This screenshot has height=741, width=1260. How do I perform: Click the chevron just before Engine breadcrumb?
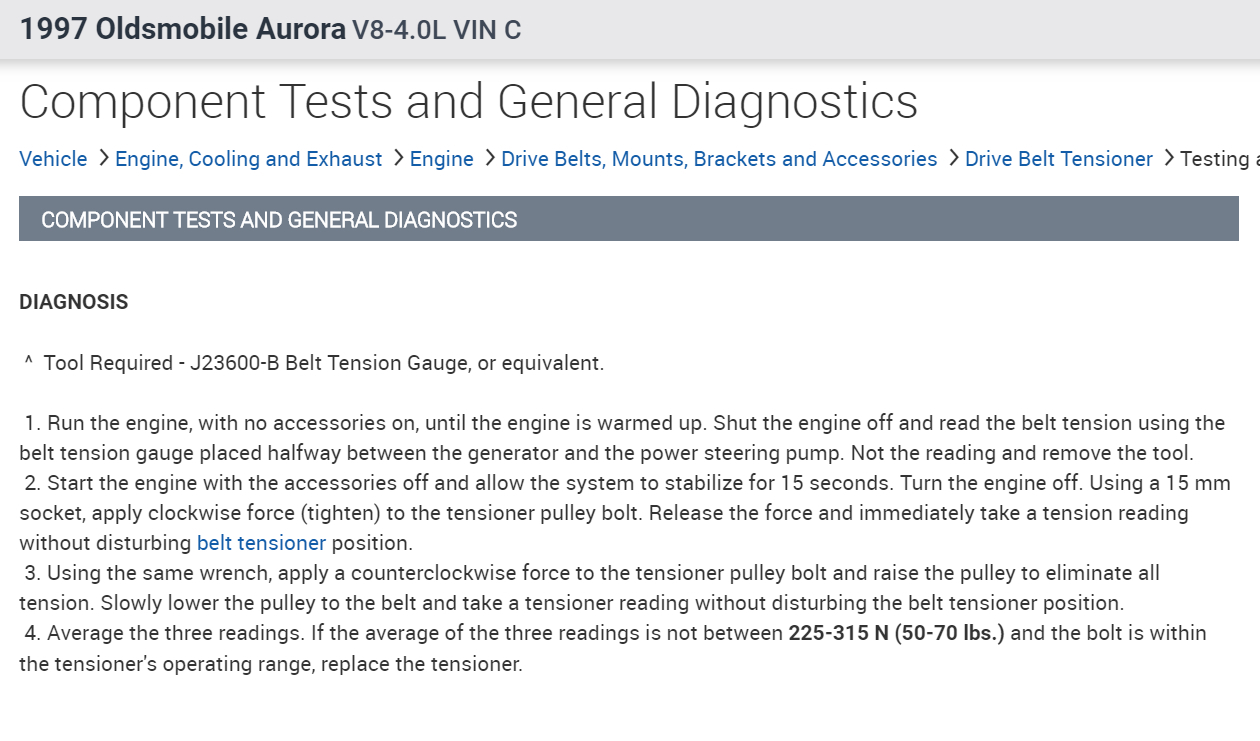pos(398,159)
